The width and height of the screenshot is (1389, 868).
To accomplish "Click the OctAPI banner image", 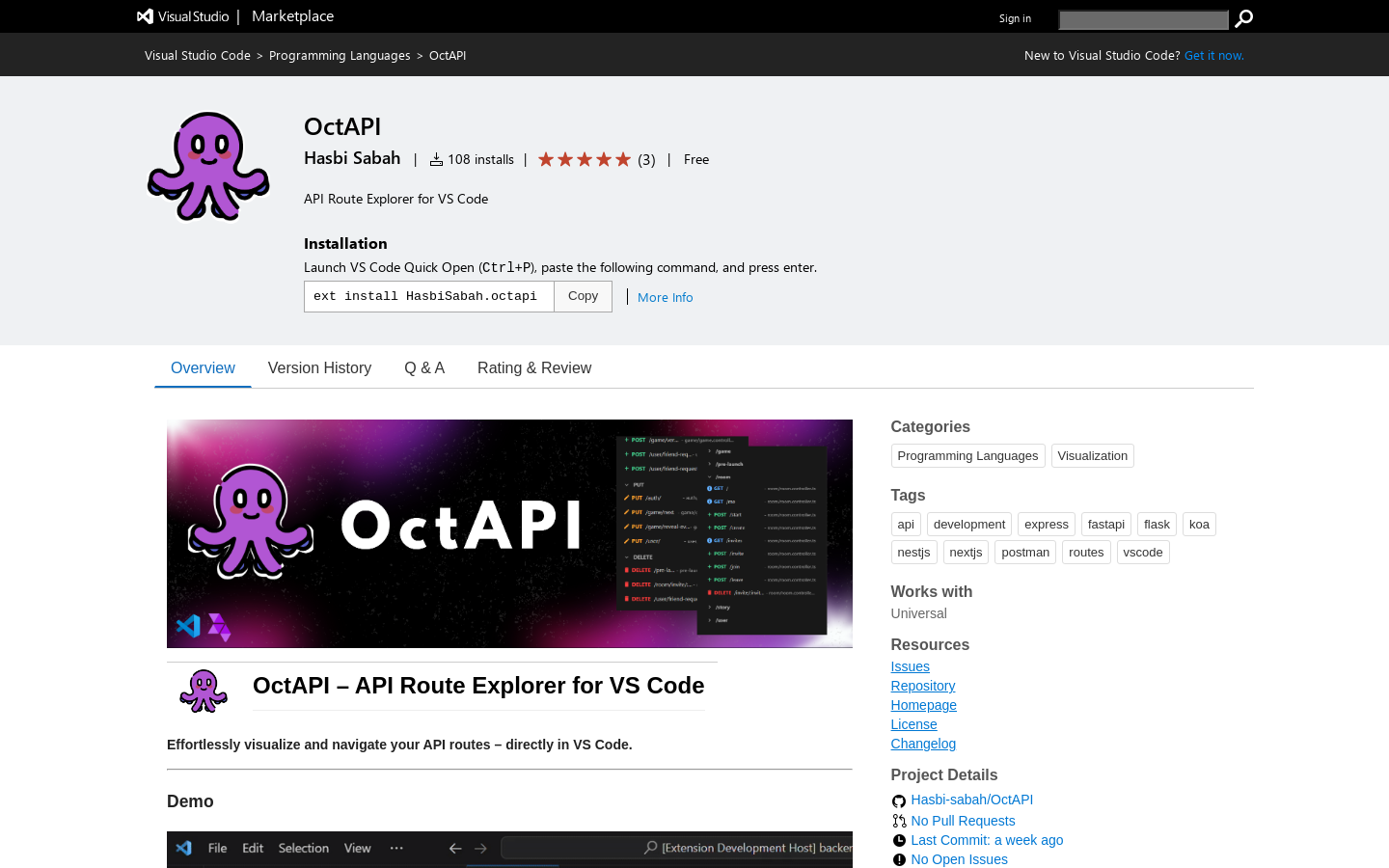I will point(509,533).
